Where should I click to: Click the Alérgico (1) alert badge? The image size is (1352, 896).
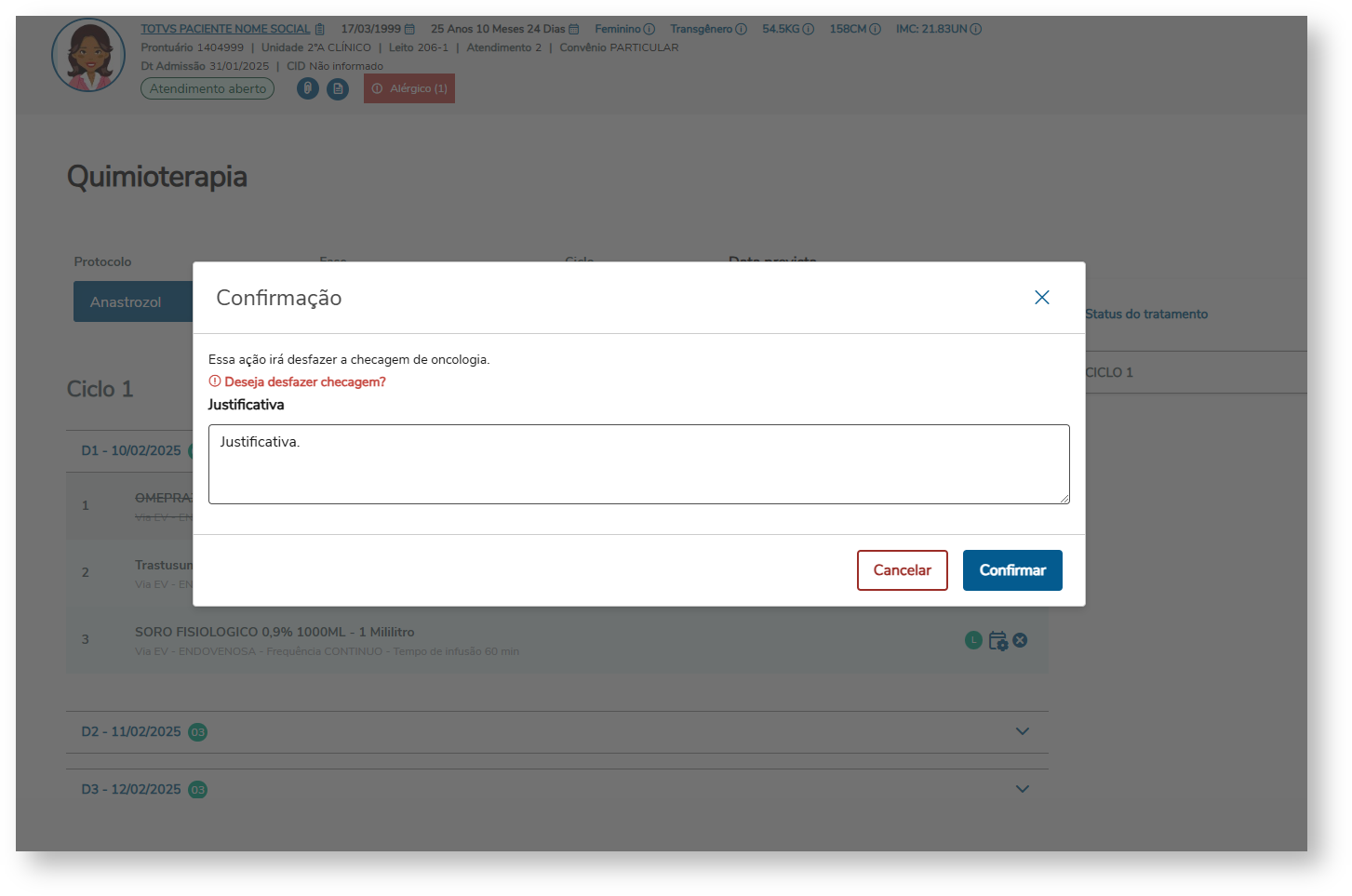pos(409,88)
